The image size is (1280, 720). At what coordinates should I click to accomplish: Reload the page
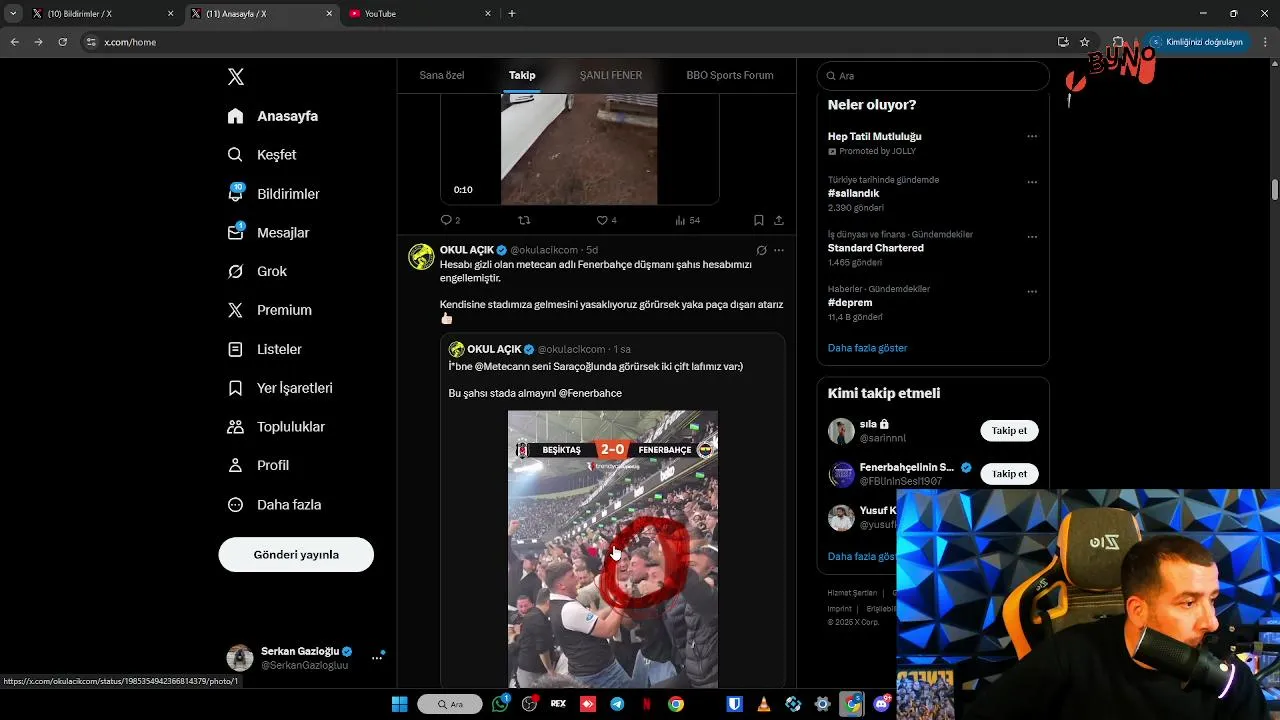coord(62,42)
